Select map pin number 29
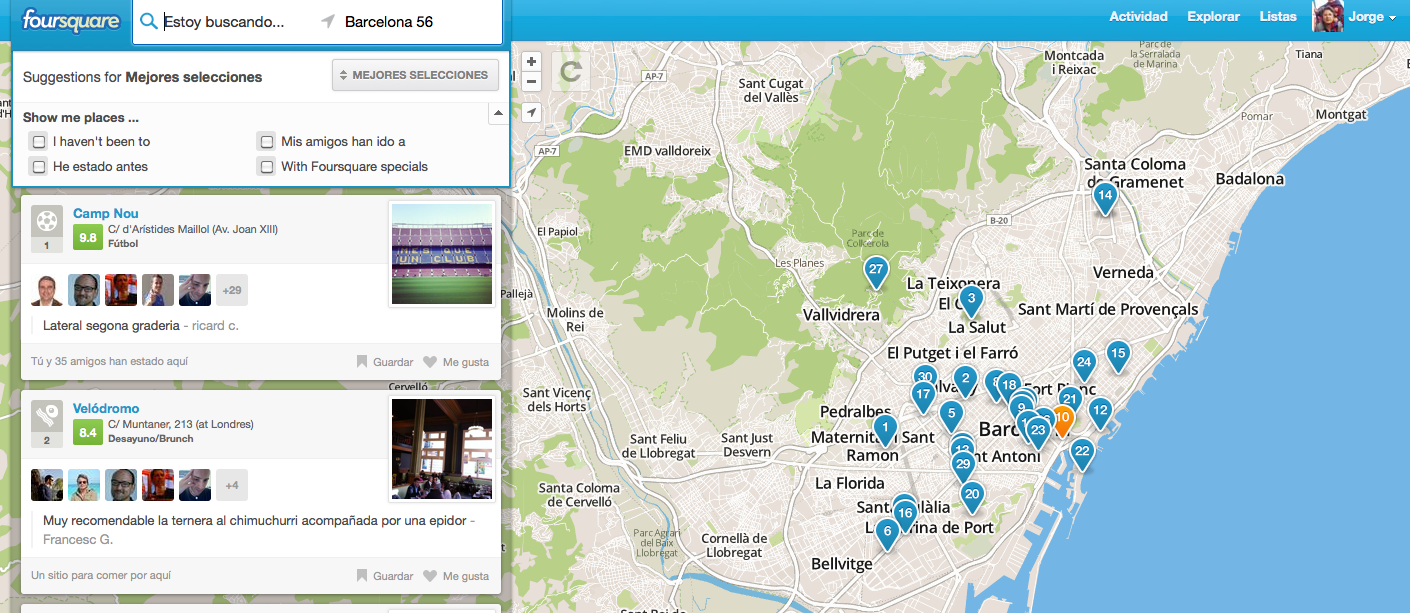The height and width of the screenshot is (613, 1410). (x=963, y=464)
